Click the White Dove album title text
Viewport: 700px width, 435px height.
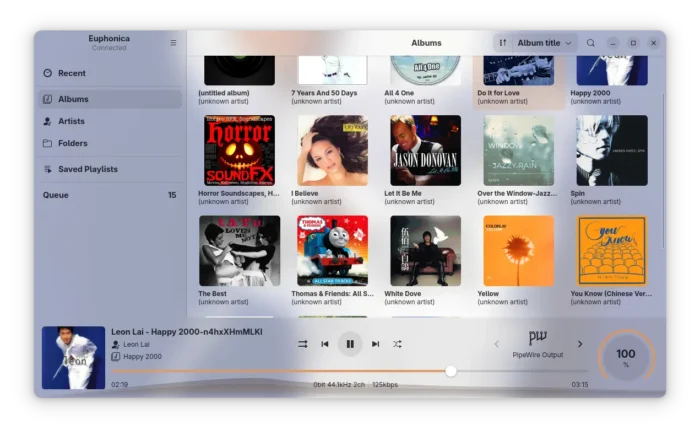tap(403, 294)
